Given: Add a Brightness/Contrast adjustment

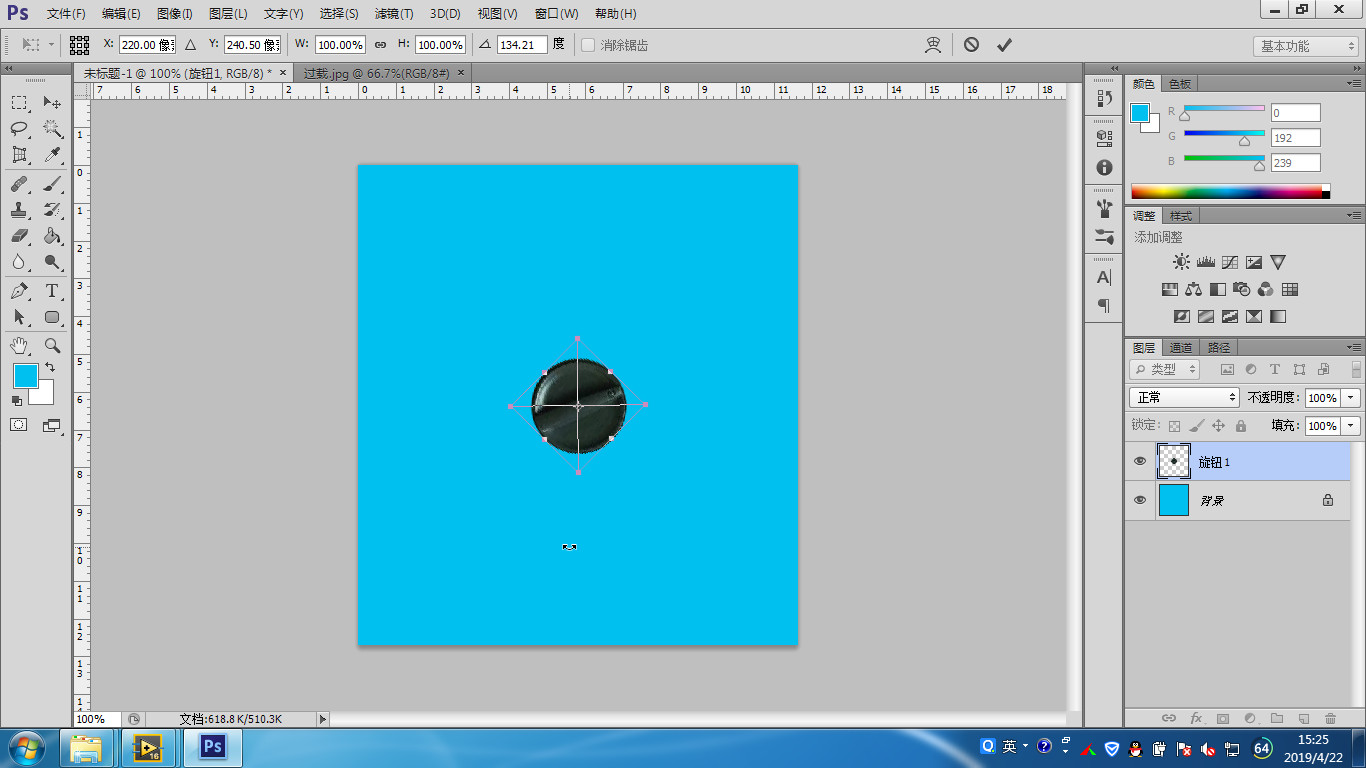Looking at the screenshot, I should 1181,262.
